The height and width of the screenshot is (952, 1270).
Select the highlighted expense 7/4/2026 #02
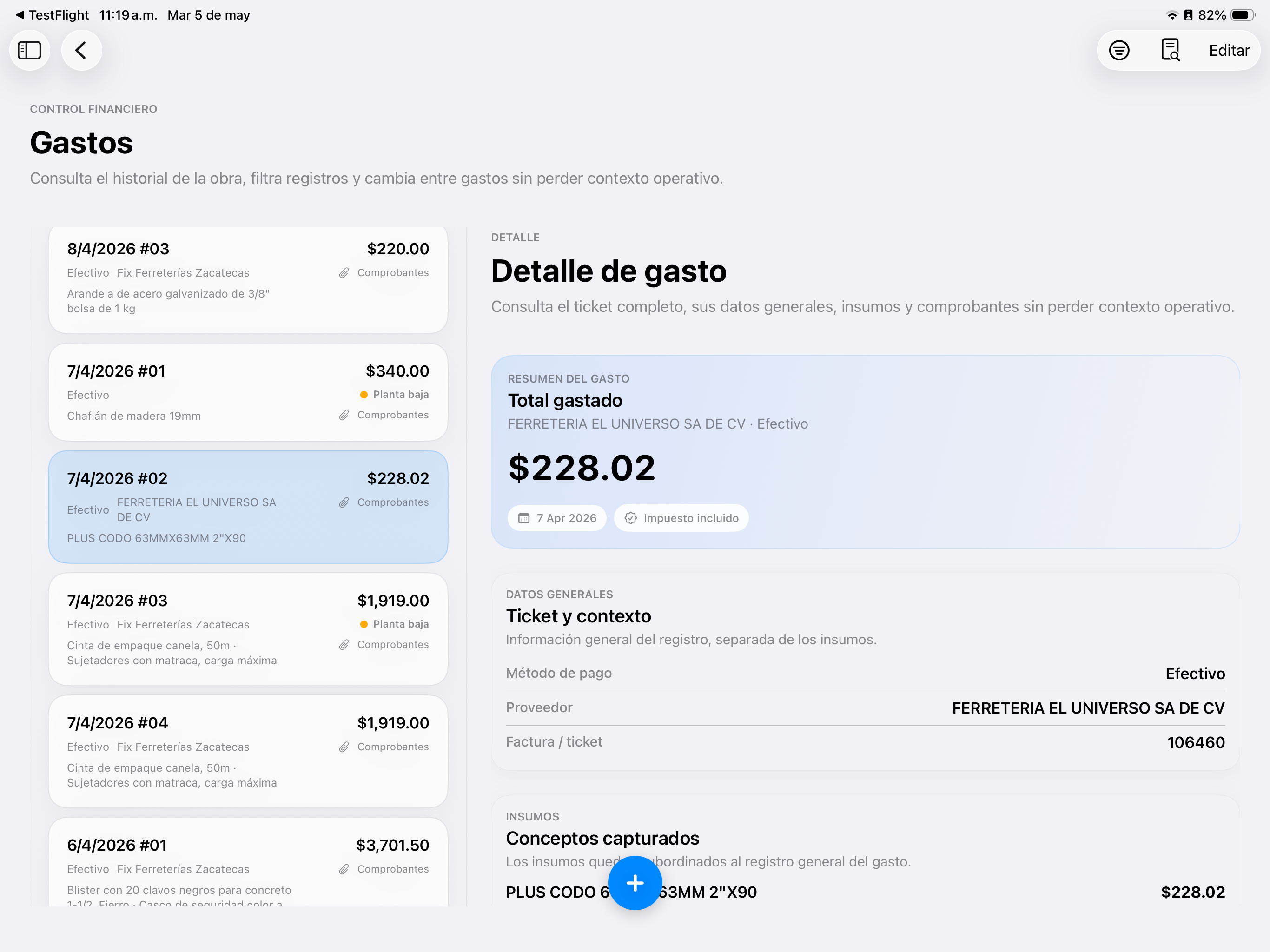pos(248,507)
